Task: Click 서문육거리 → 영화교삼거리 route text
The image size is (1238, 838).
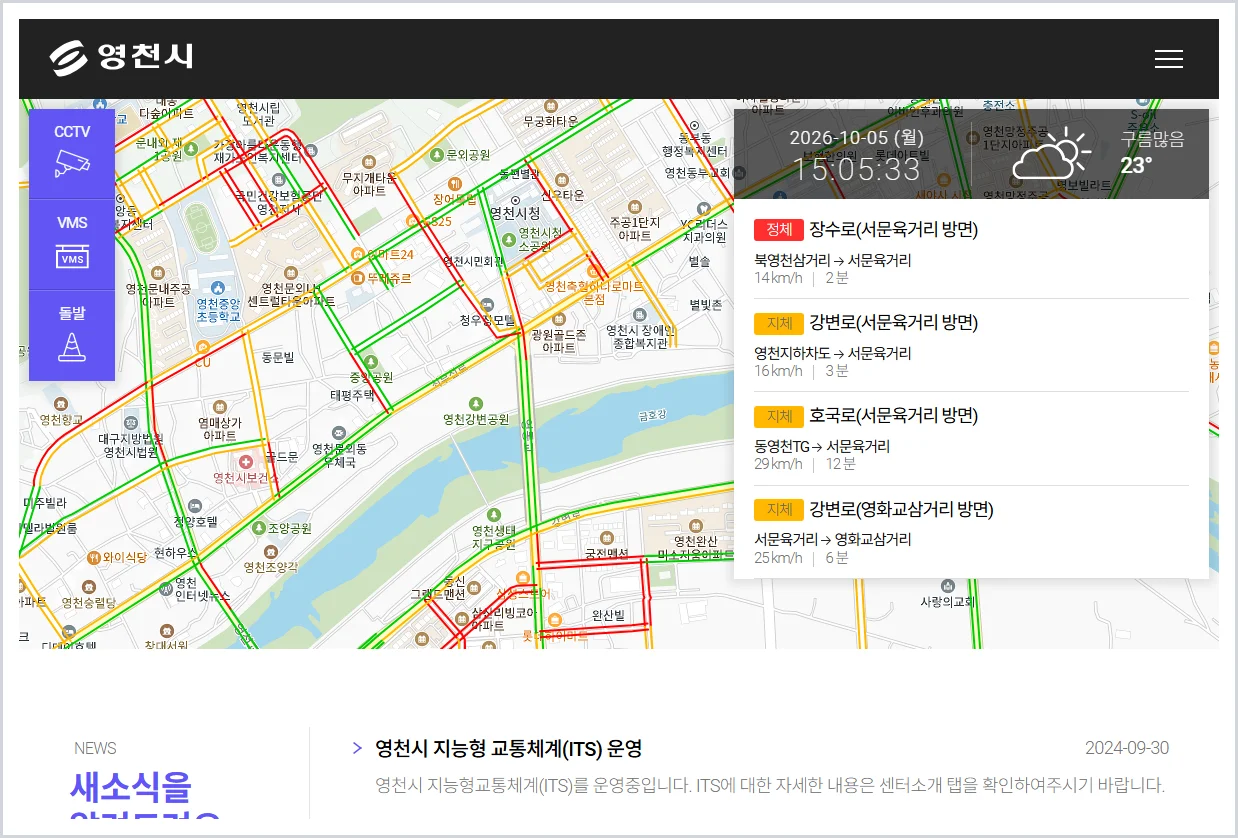Action: (833, 539)
